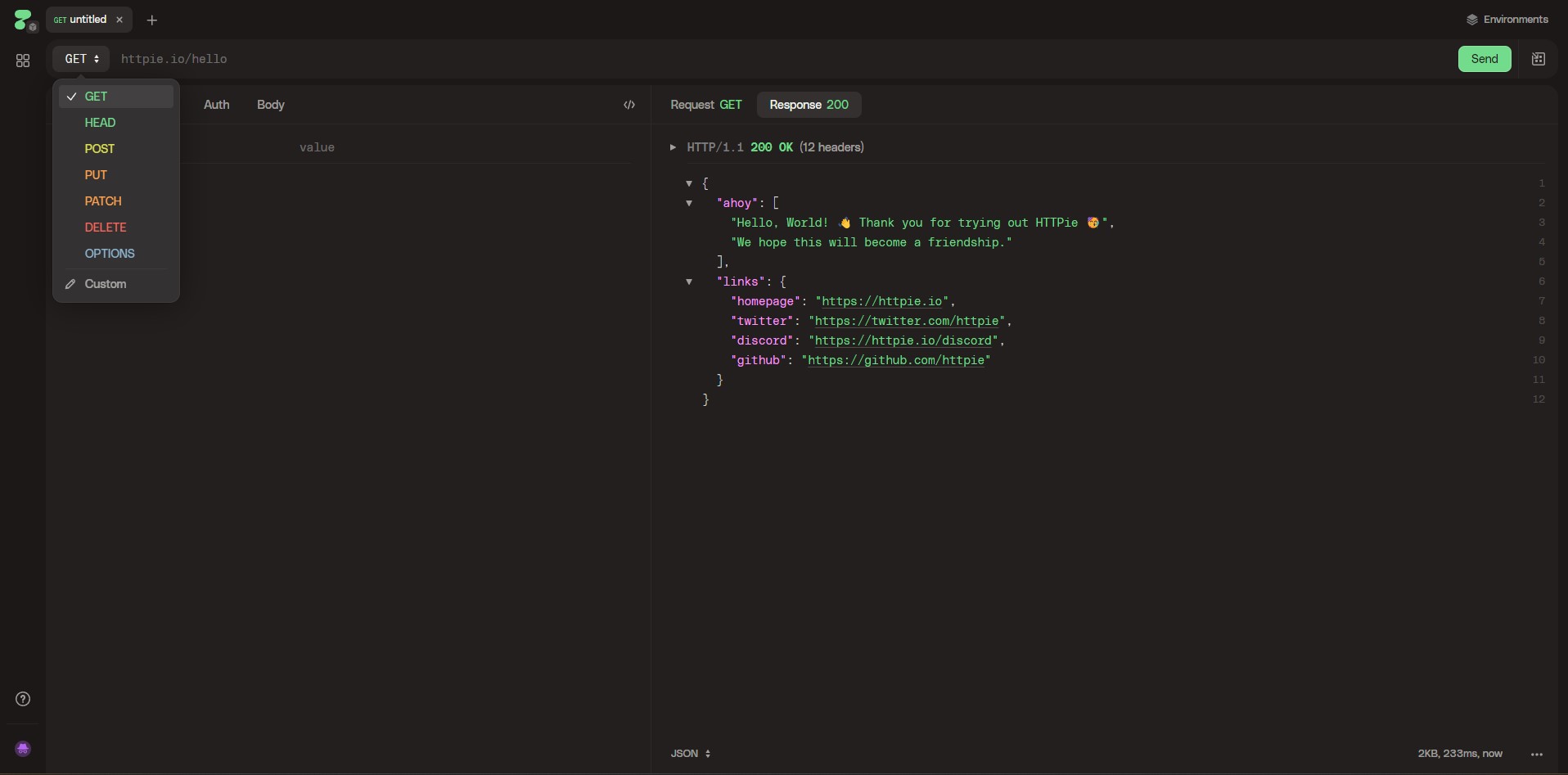Choose Custom method entry
The height and width of the screenshot is (775, 1568).
click(116, 284)
